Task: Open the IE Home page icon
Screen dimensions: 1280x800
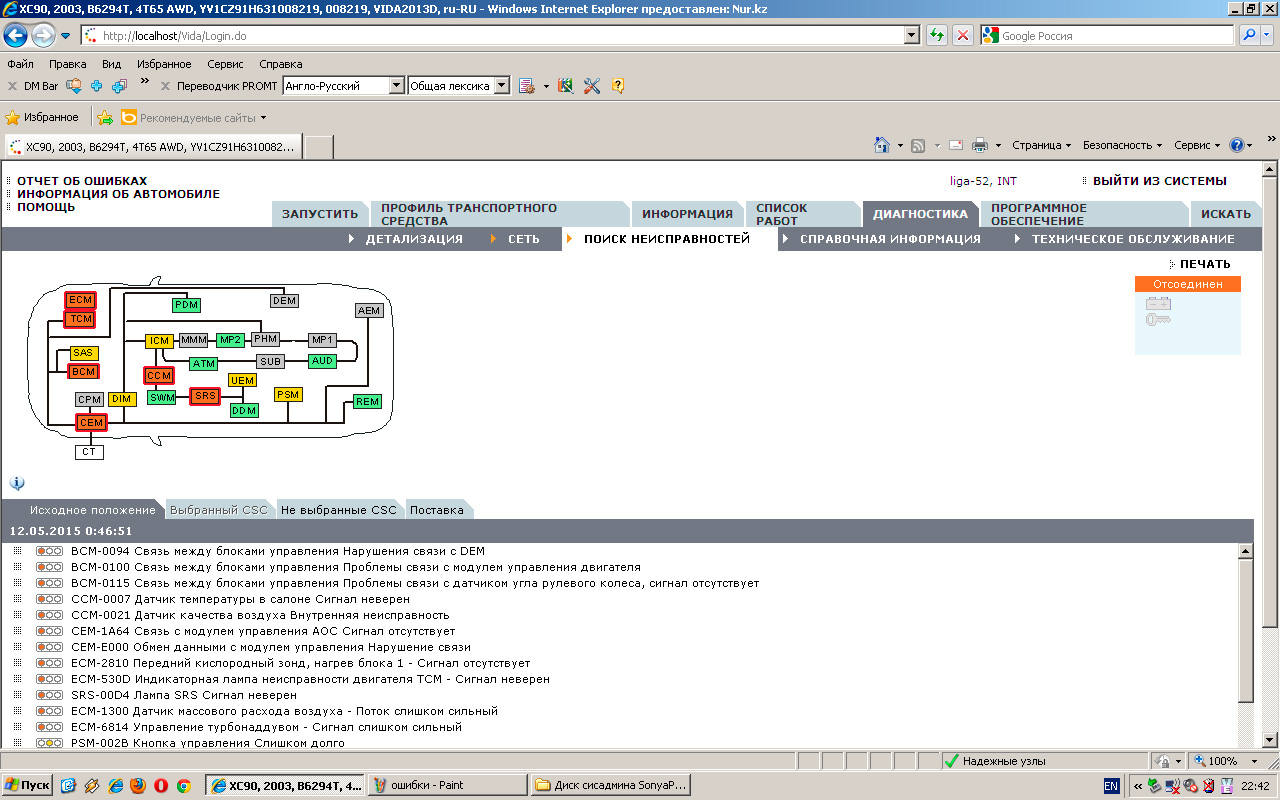Action: coord(881,145)
